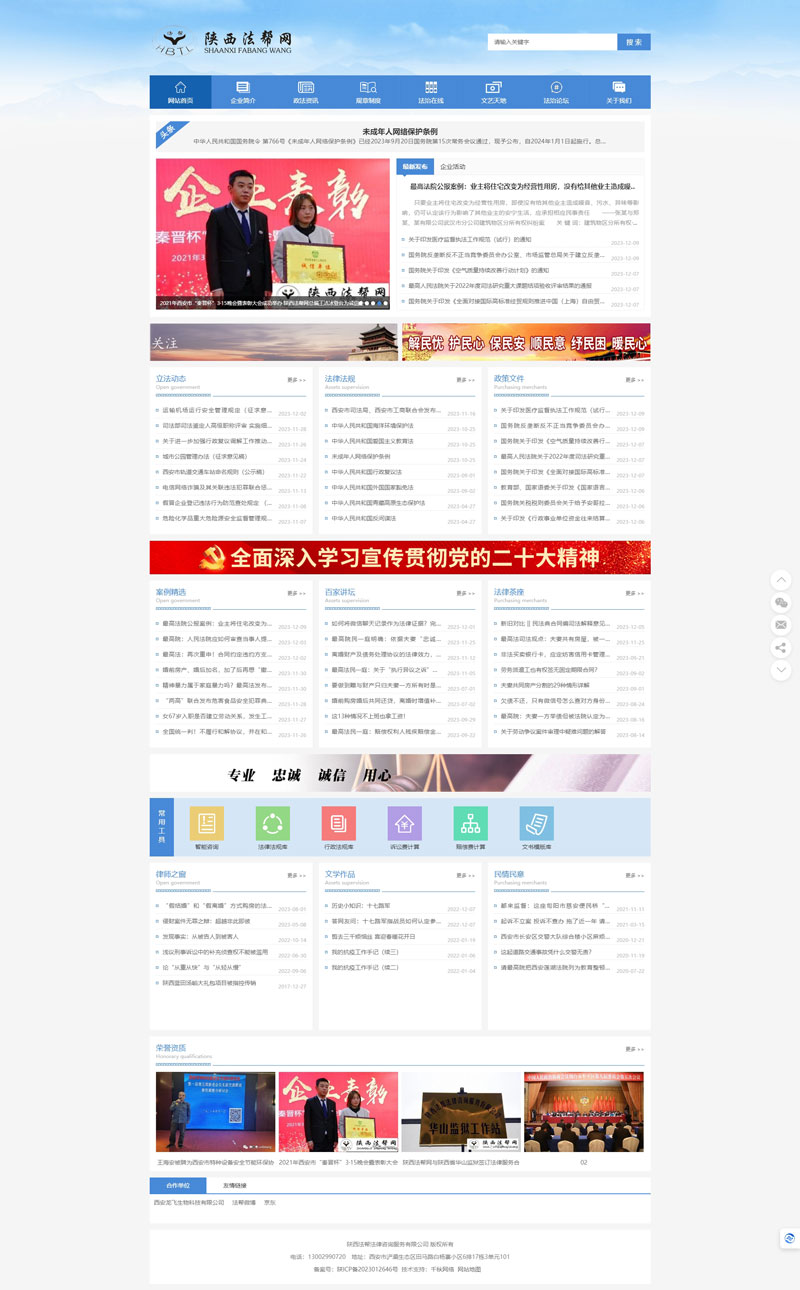
Task: Switch to the 友情链接 tab
Action: (235, 1184)
